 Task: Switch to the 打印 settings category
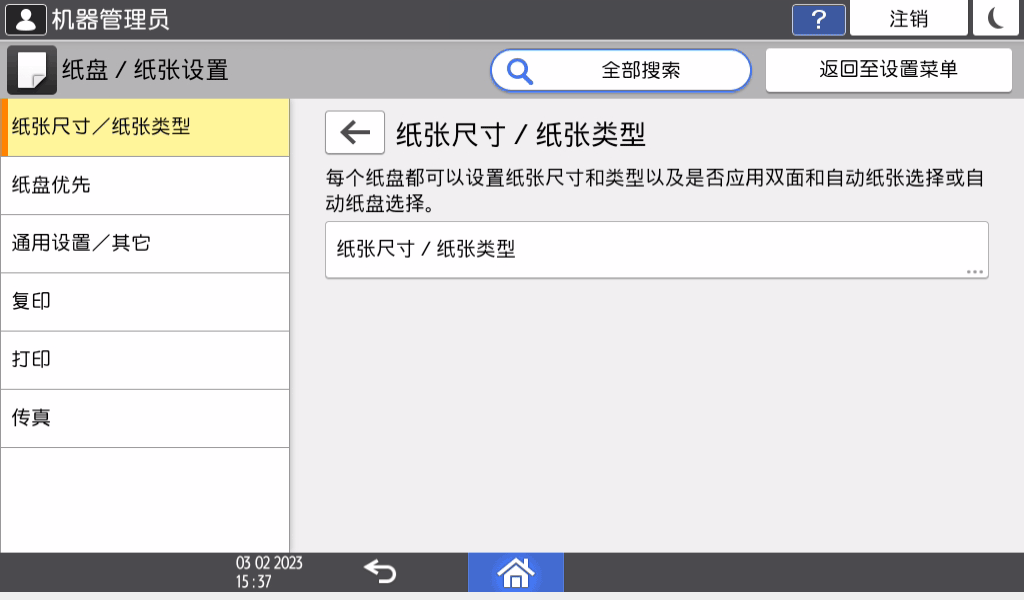[x=145, y=359]
